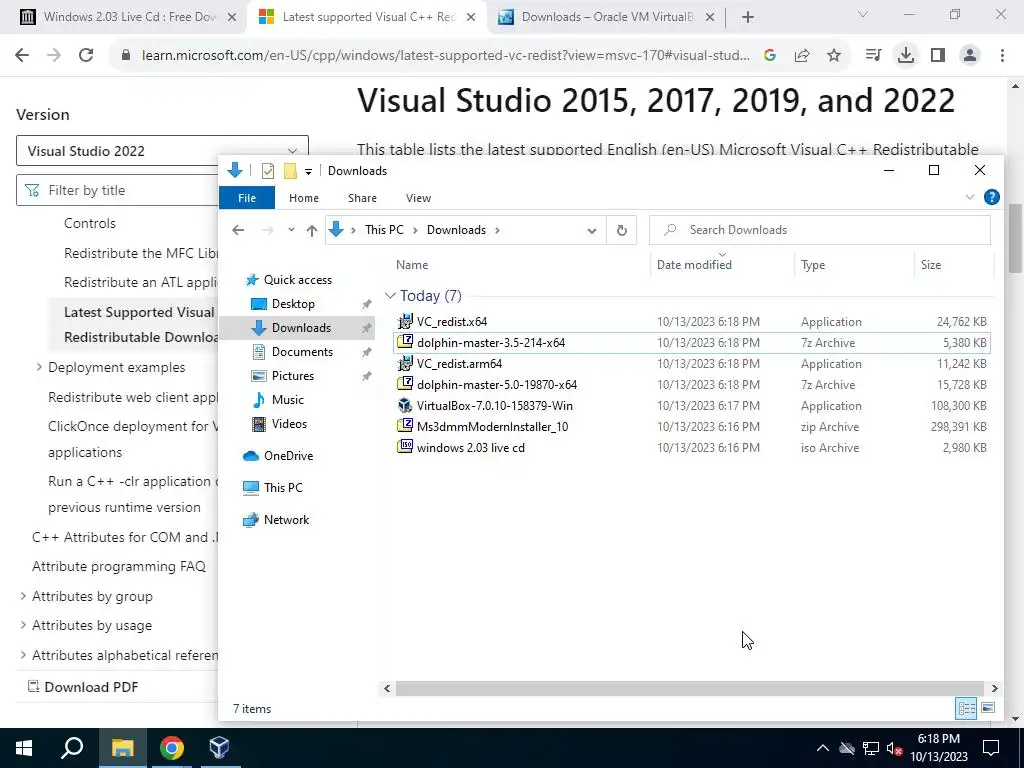The height and width of the screenshot is (768, 1024).
Task: Open OneDrive in the navigation pane
Action: (288, 456)
